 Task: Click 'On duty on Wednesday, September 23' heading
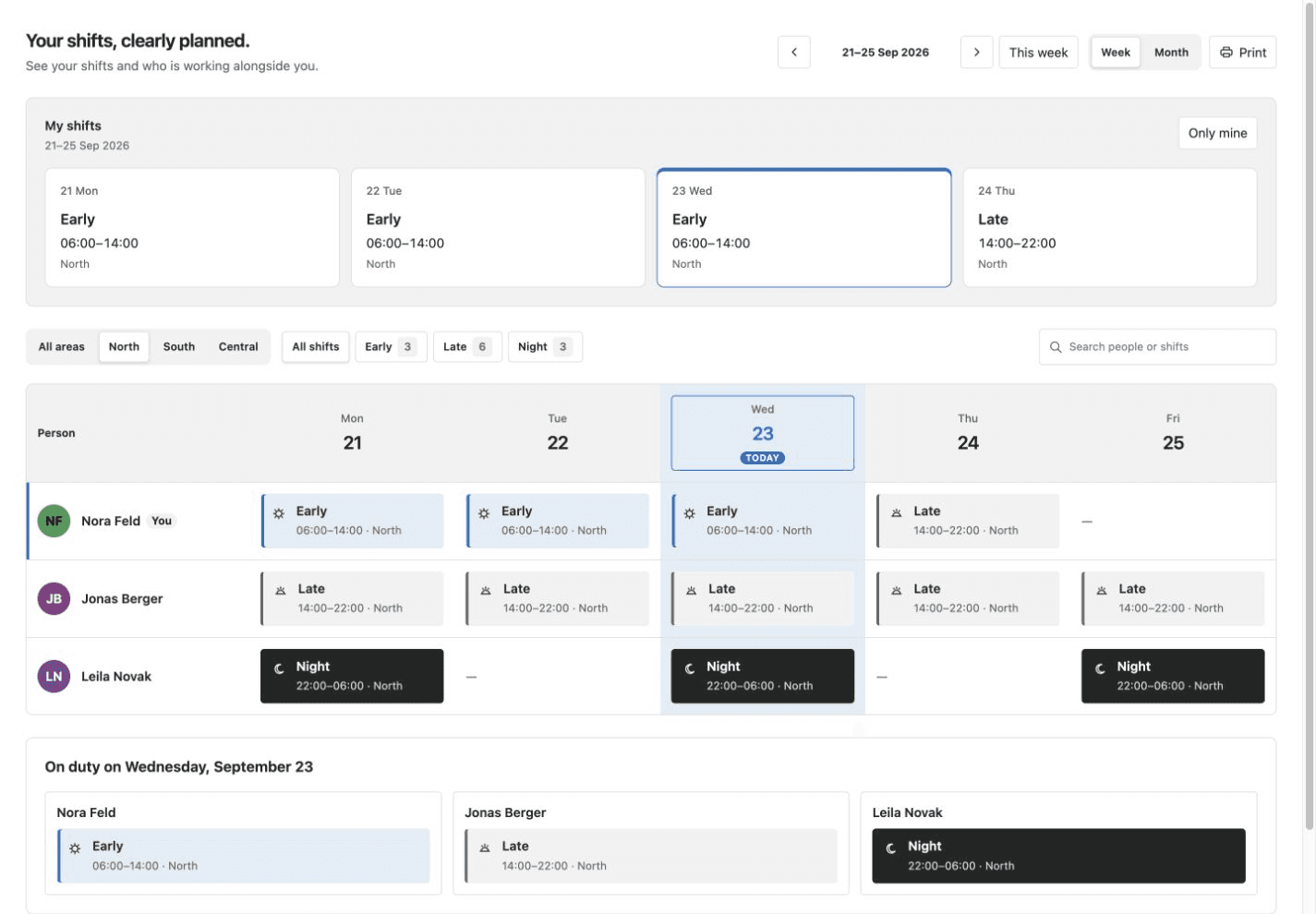pos(179,766)
